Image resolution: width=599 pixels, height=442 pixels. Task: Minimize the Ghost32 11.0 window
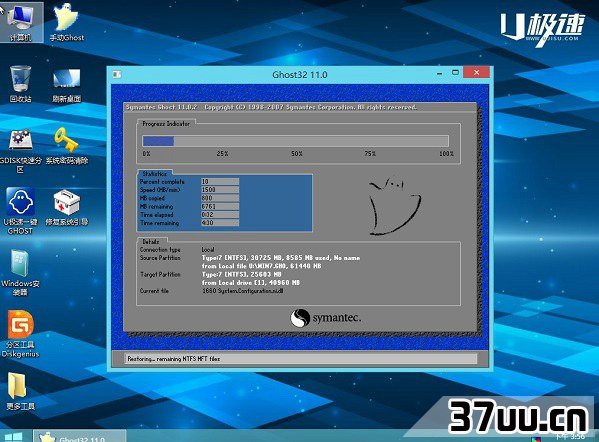click(x=440, y=73)
